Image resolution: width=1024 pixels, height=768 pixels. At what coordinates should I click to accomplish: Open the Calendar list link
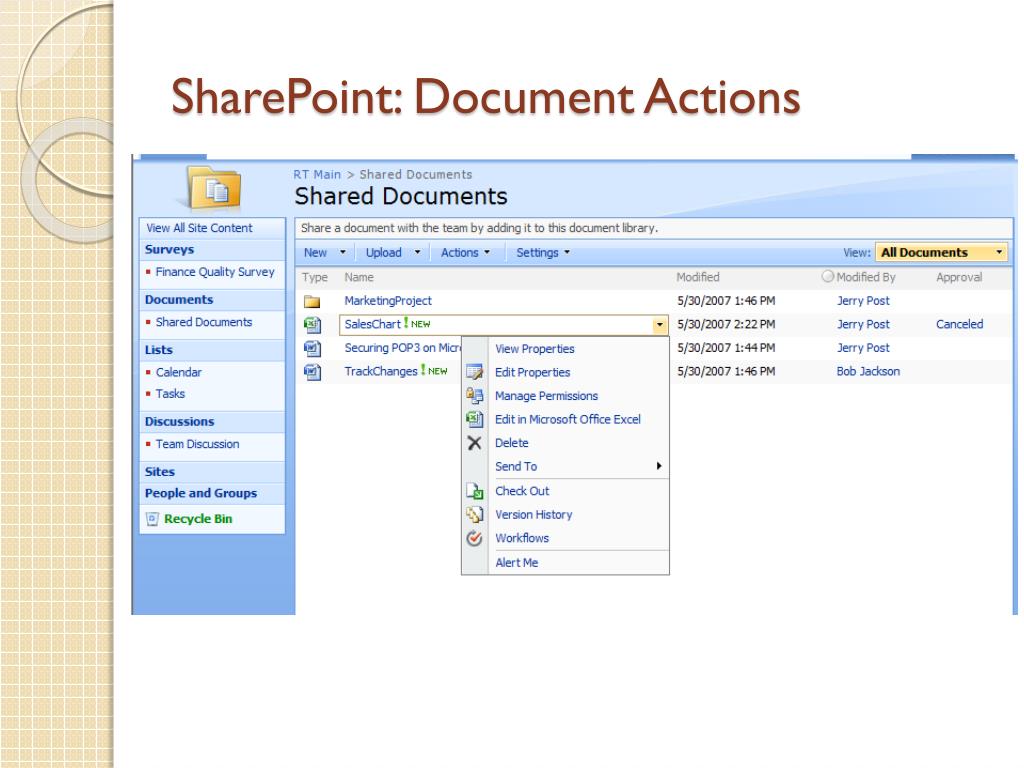point(178,372)
